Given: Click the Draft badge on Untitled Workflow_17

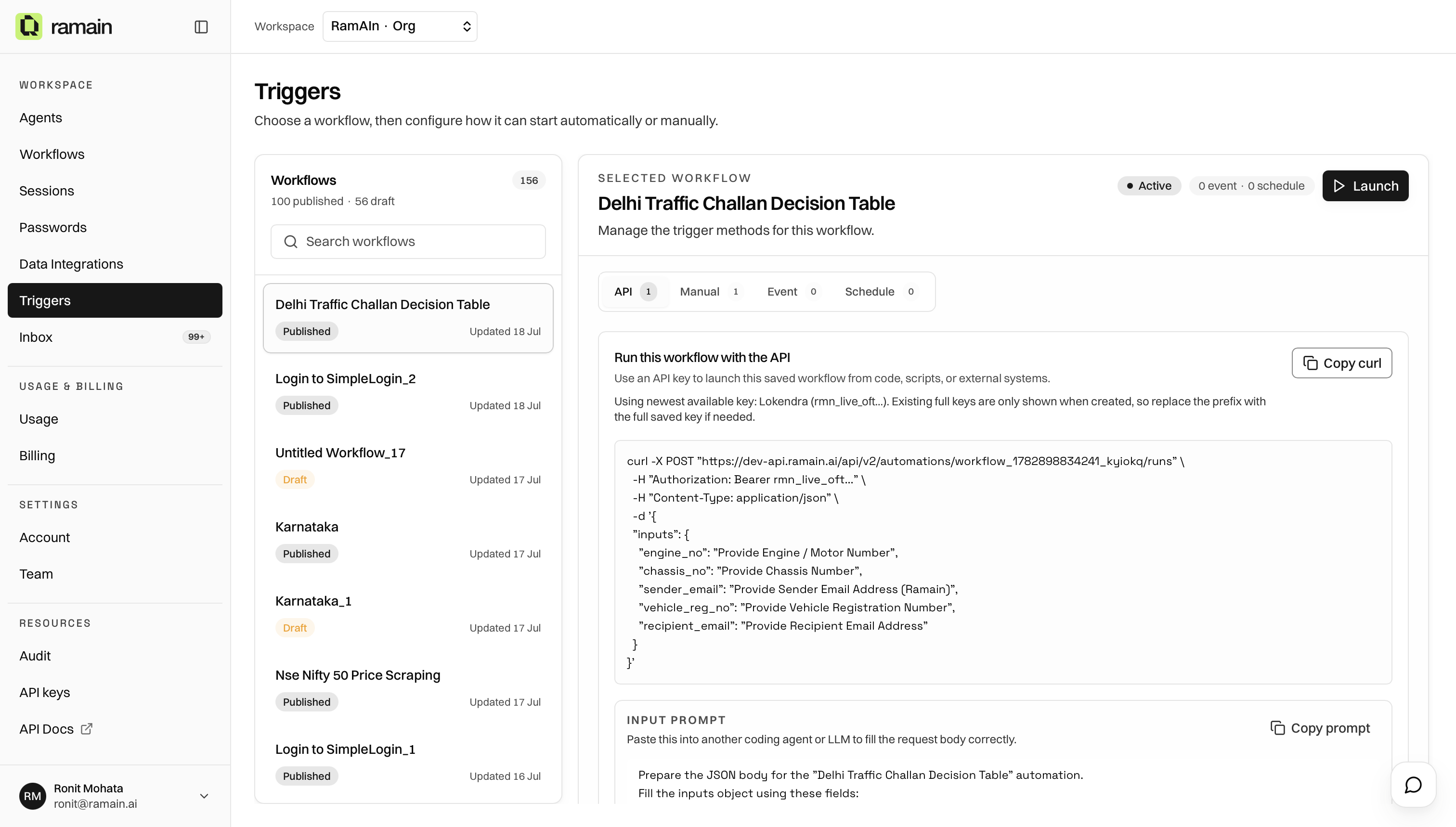Looking at the screenshot, I should tap(295, 479).
